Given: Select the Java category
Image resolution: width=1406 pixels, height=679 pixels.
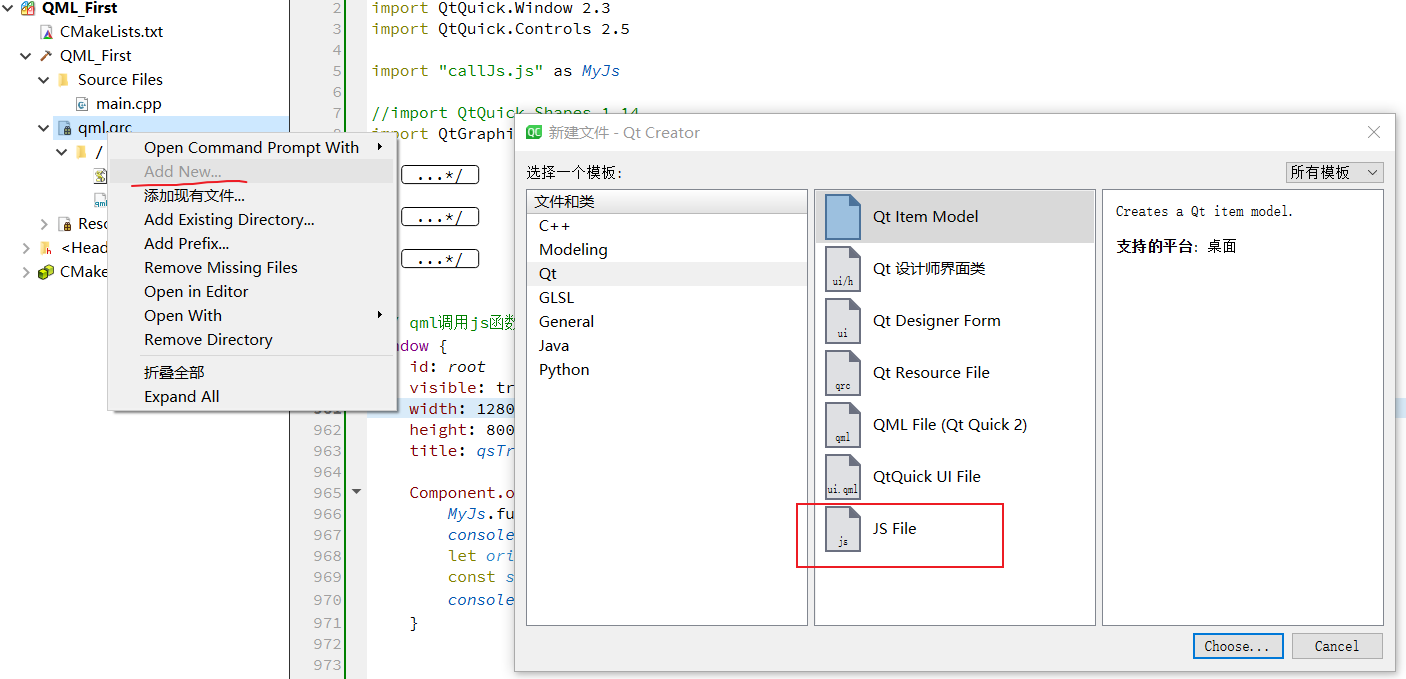Looking at the screenshot, I should (x=667, y=346).
